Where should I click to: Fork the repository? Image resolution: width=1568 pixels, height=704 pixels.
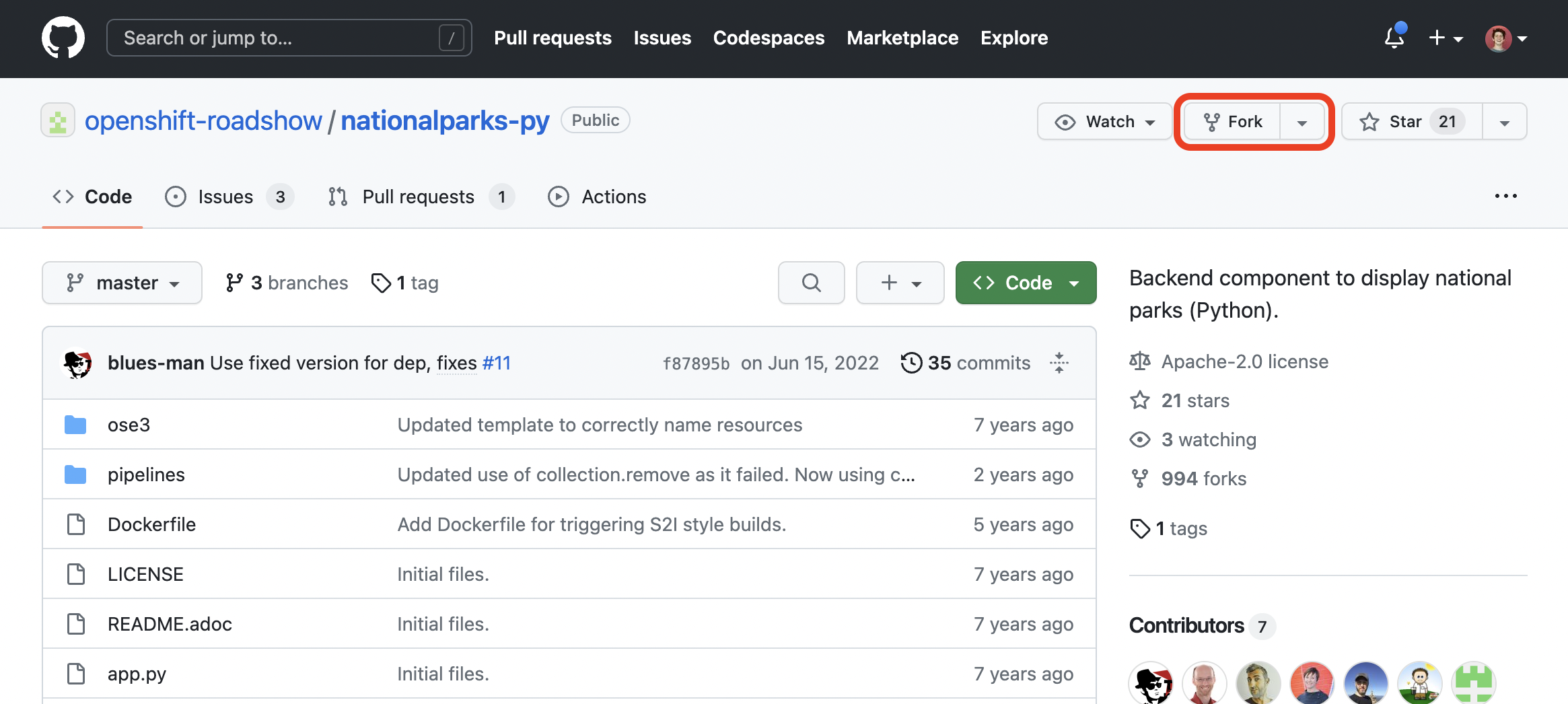pyautogui.click(x=1232, y=121)
